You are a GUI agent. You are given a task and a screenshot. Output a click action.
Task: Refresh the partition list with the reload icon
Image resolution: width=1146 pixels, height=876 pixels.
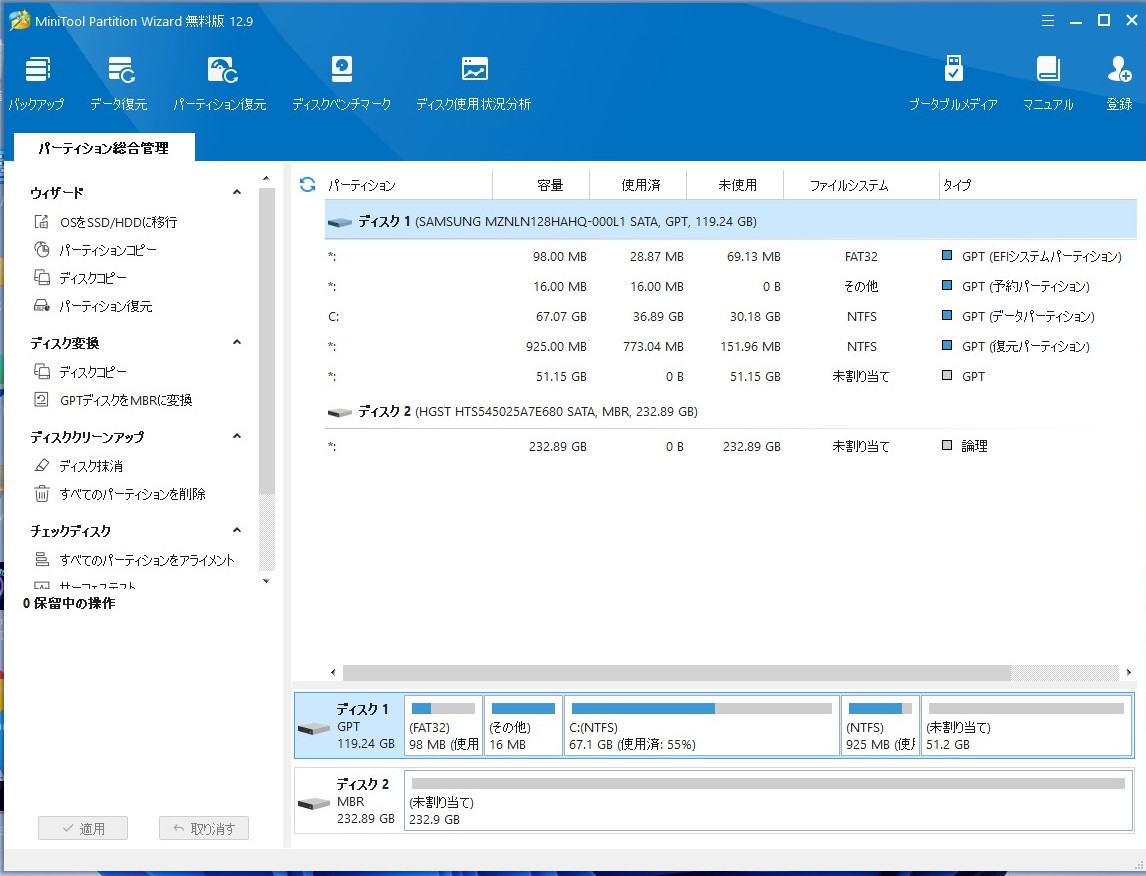pyautogui.click(x=308, y=185)
